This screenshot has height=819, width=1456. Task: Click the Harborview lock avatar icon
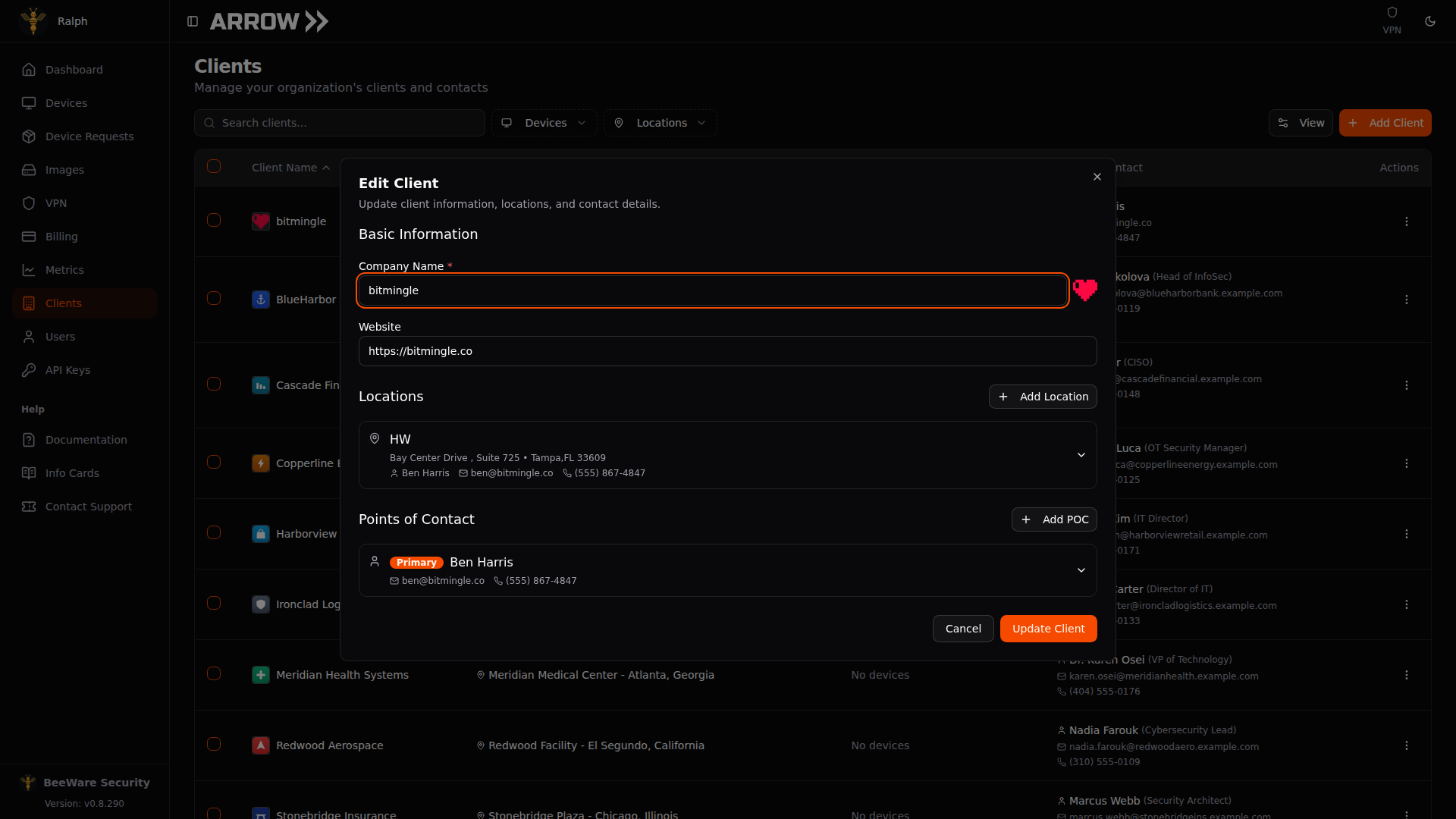[x=261, y=534]
